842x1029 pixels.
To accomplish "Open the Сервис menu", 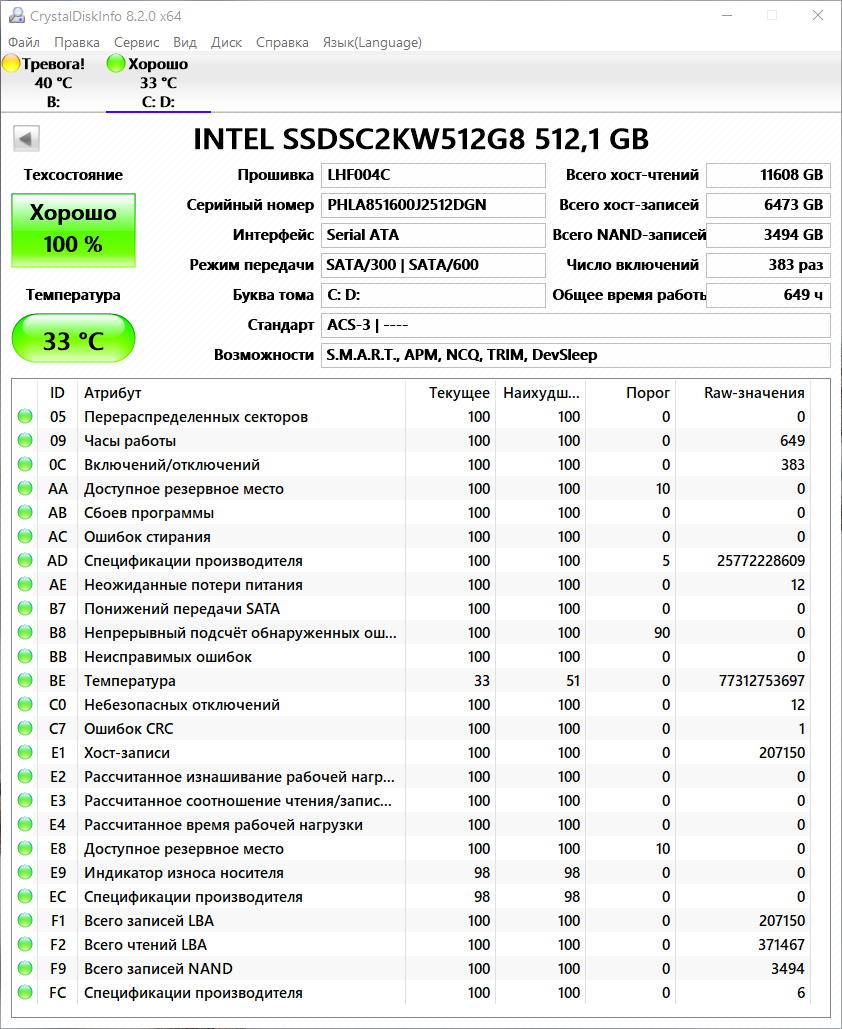I will coord(136,42).
